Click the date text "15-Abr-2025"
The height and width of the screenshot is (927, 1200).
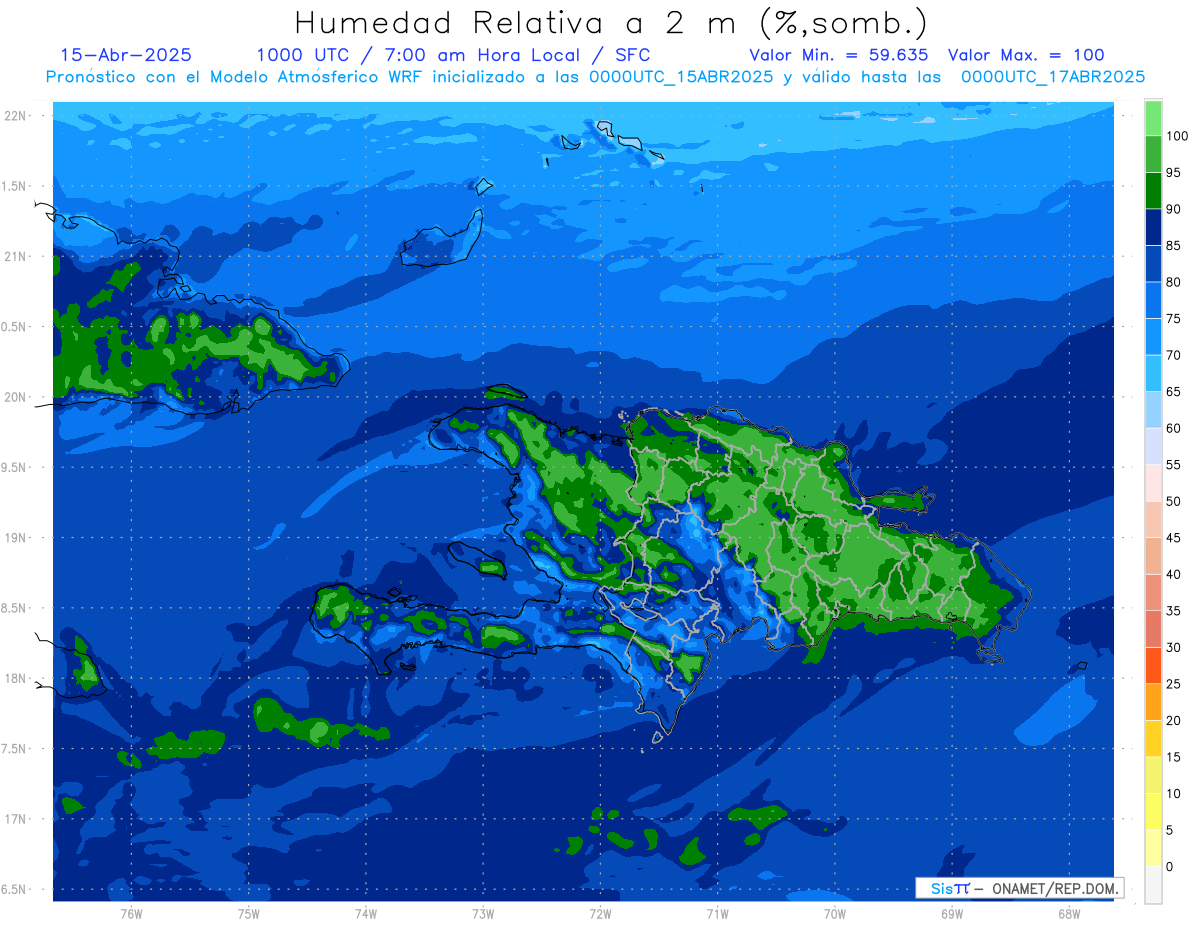tap(126, 55)
